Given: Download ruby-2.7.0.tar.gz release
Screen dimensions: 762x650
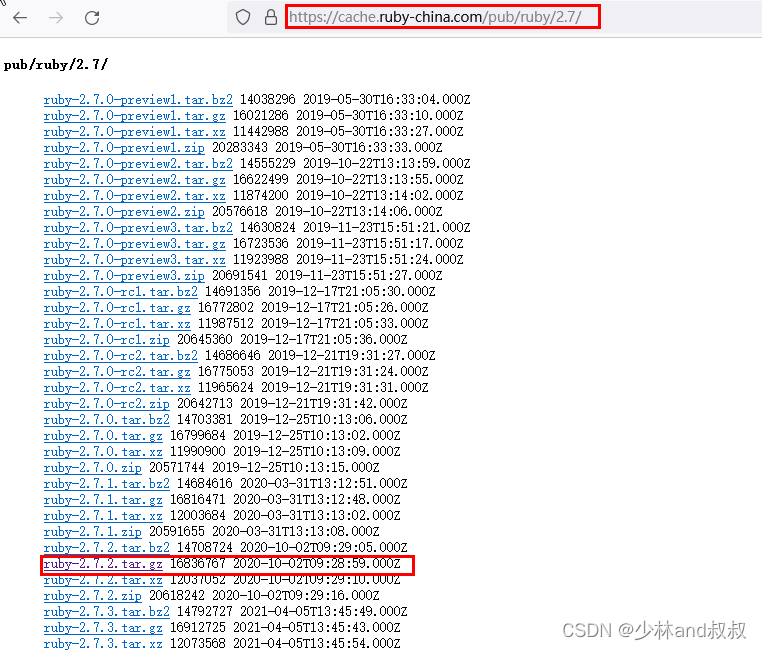Looking at the screenshot, I should [103, 436].
